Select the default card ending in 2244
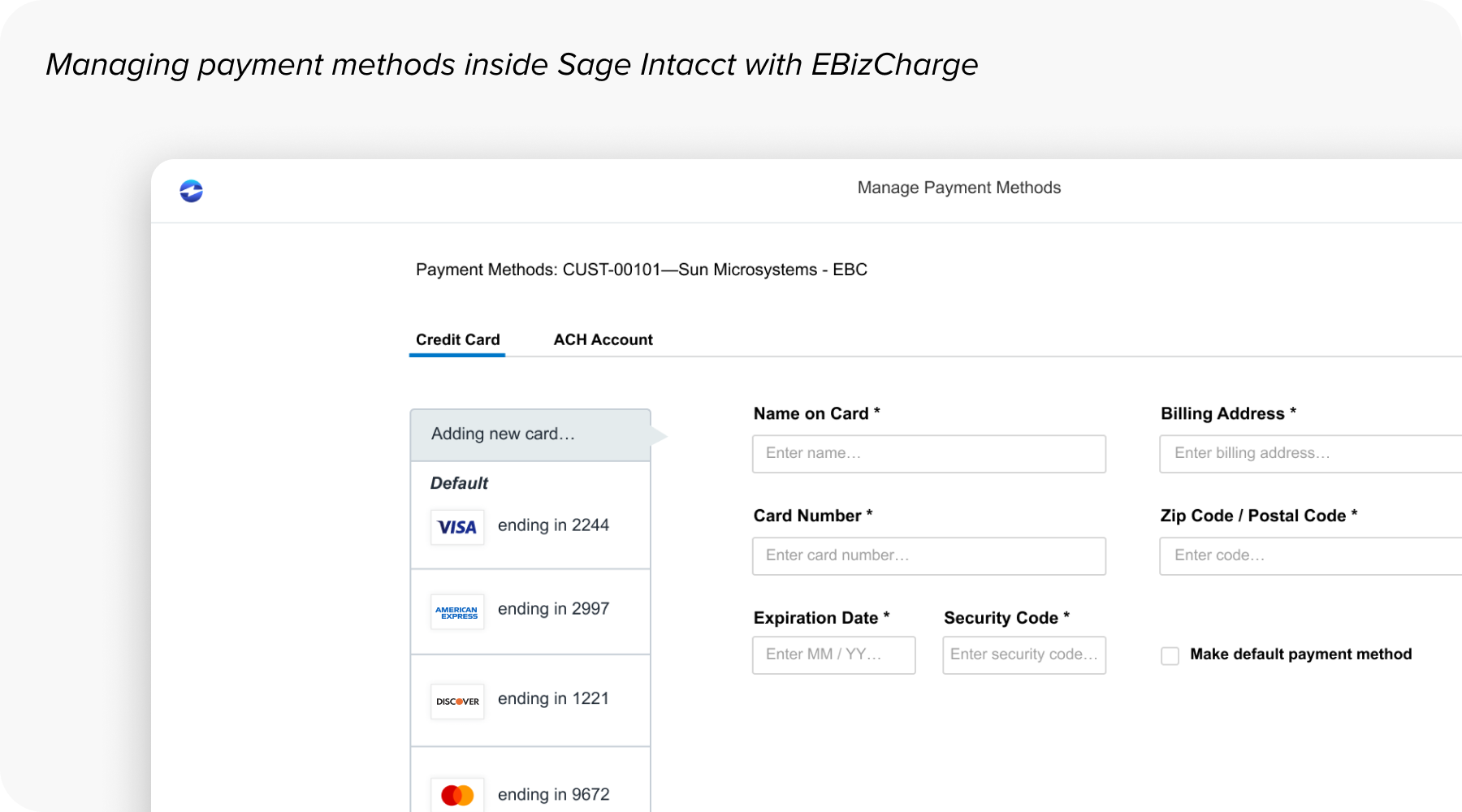 (530, 525)
